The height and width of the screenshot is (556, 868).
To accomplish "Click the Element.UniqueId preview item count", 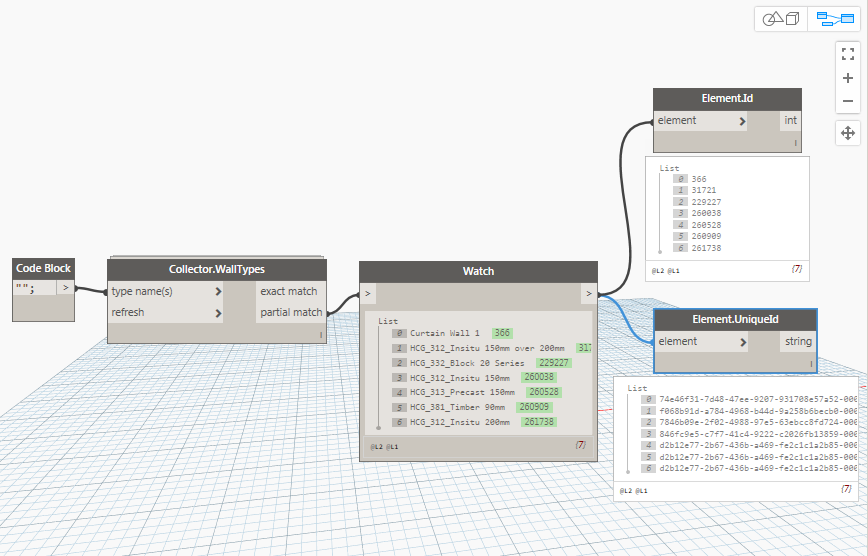I will 846,488.
